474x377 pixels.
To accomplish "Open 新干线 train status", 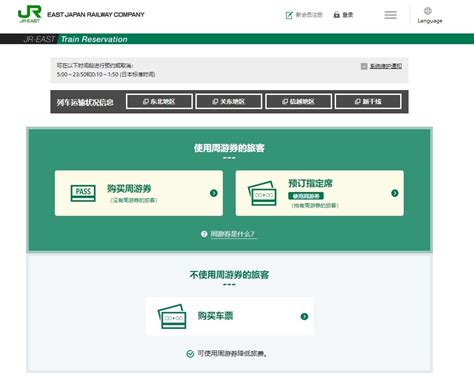I will click(x=368, y=101).
